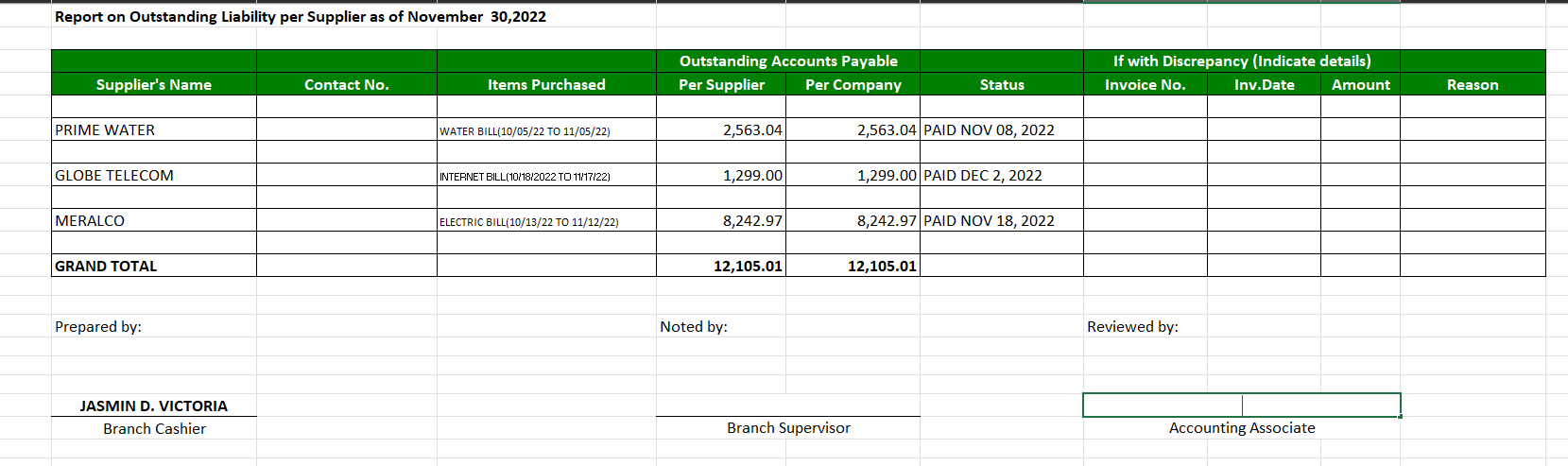The width and height of the screenshot is (1568, 466).
Task: Select the Contact No. header cell
Action: (347, 84)
